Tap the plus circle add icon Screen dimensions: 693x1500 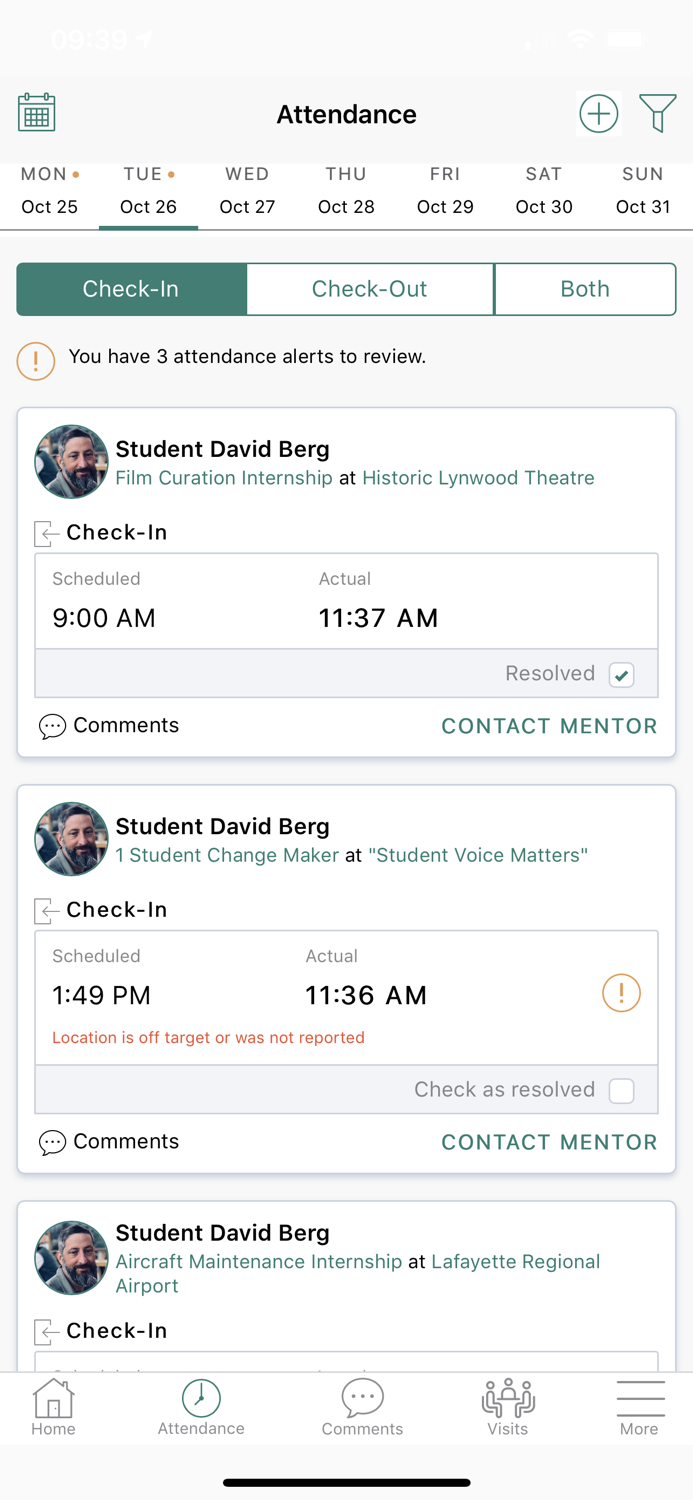[x=598, y=113]
